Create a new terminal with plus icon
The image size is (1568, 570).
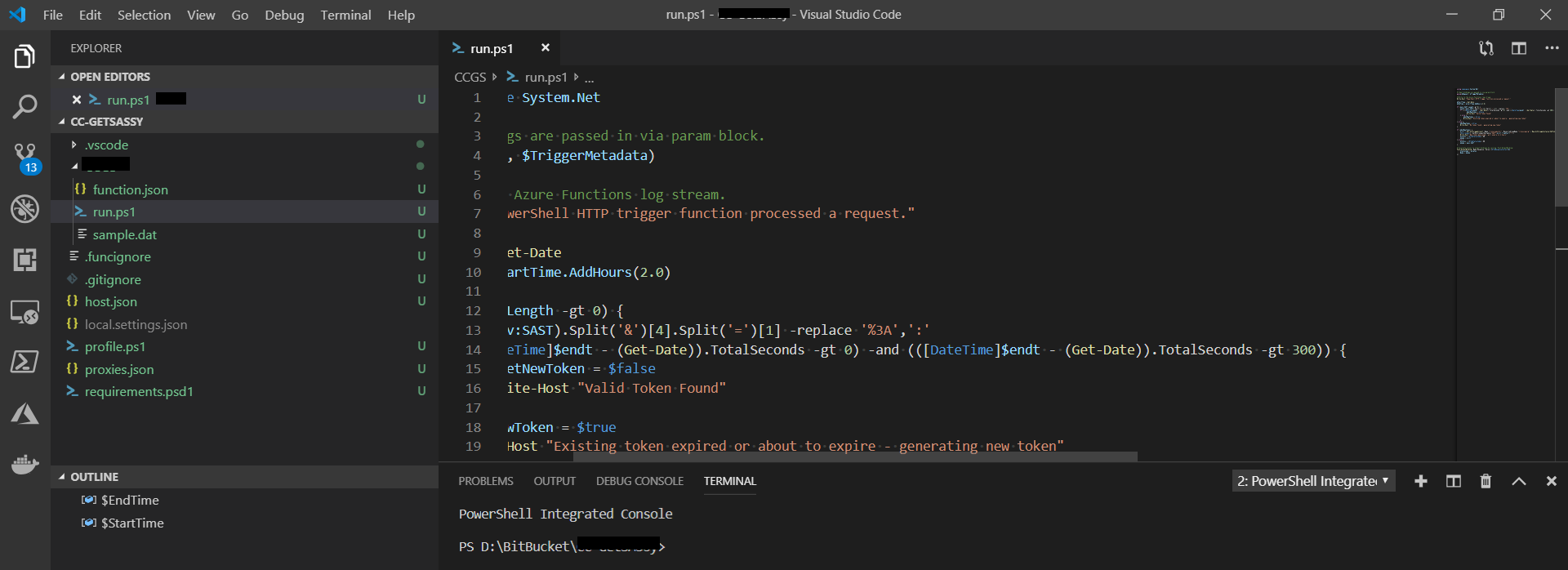pyautogui.click(x=1421, y=481)
